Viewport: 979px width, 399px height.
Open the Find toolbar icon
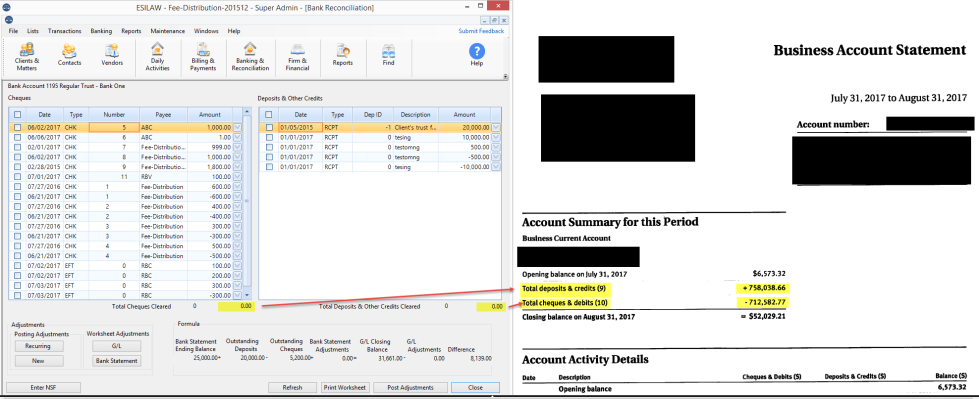click(x=388, y=55)
